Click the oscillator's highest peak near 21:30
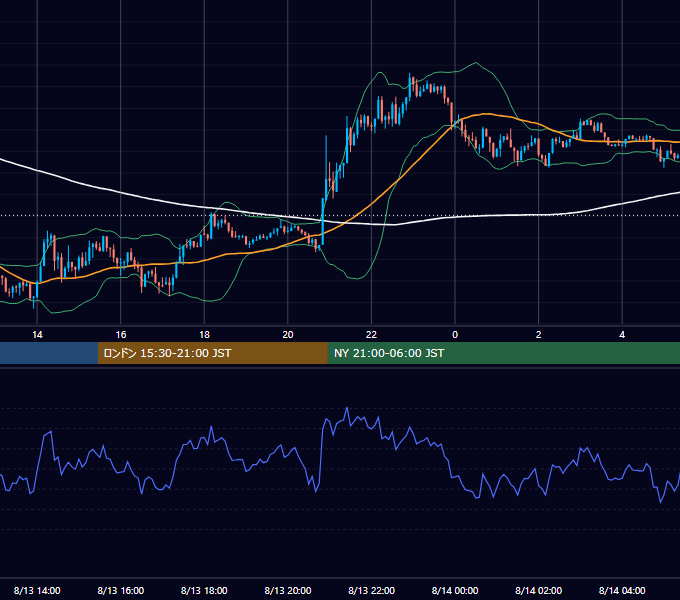The width and height of the screenshot is (680, 600). [x=347, y=408]
